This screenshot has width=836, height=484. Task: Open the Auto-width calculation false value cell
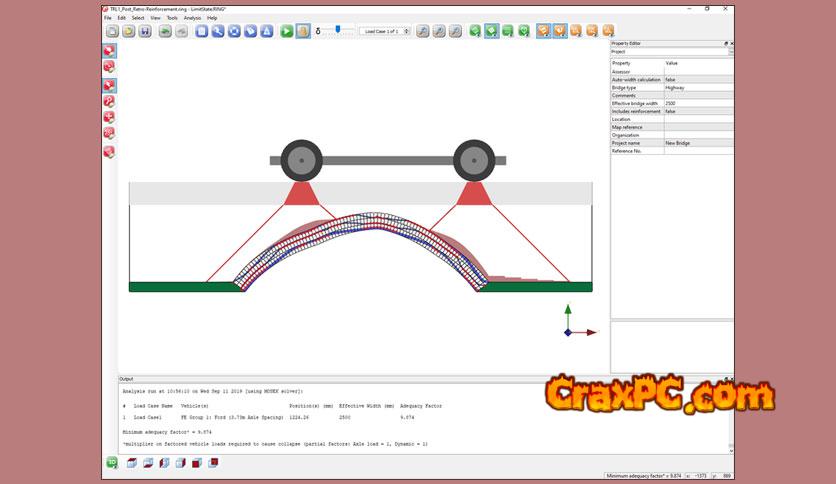coord(697,79)
